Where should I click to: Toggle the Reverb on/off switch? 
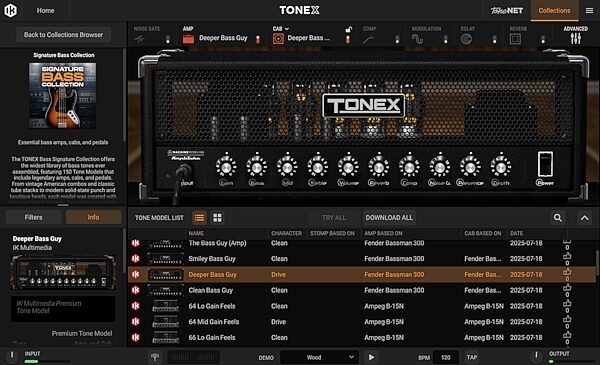(543, 39)
